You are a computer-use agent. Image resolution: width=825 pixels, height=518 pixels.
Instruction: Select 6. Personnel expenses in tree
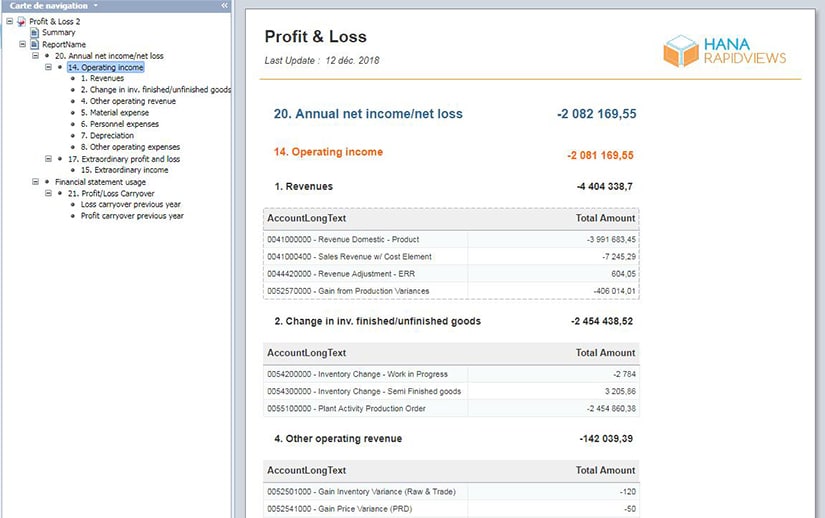tap(119, 124)
